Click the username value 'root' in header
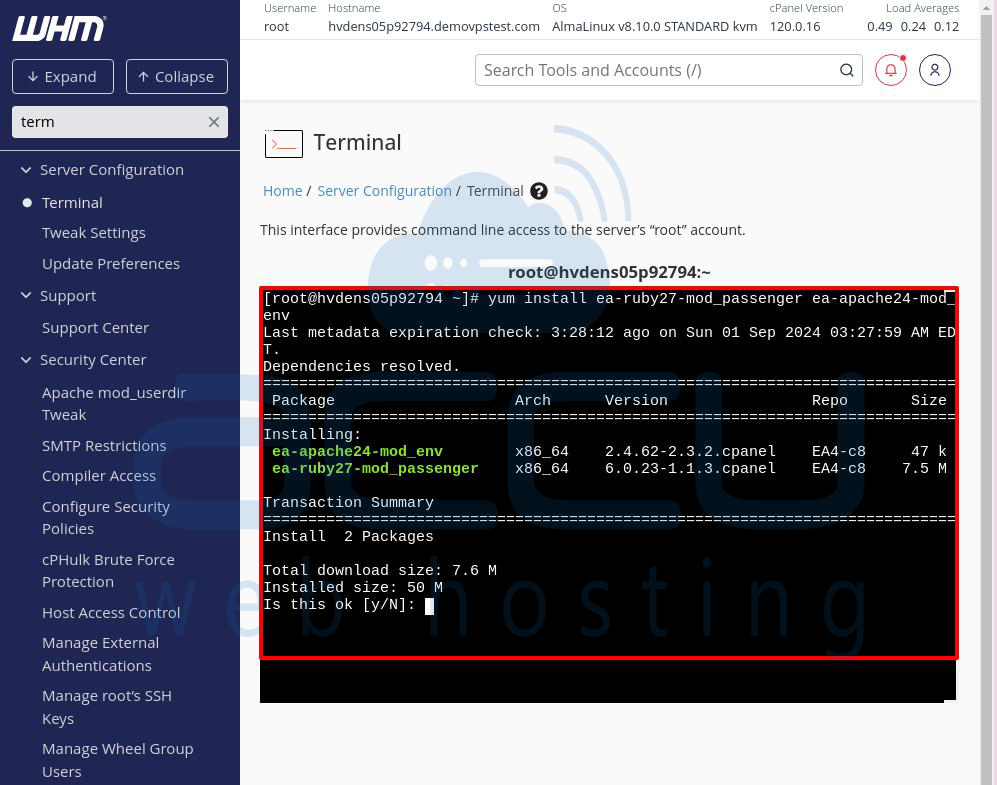 tap(277, 27)
